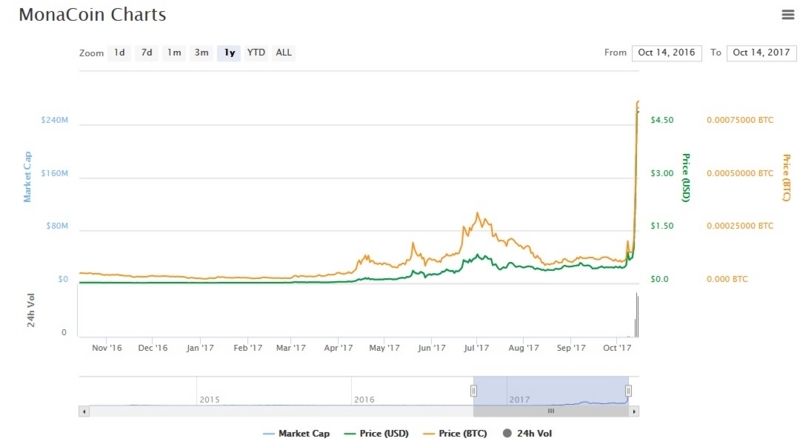Click the 0.00075000 BTC axis label
This screenshot has height=444, width=800.
pyautogui.click(x=740, y=120)
